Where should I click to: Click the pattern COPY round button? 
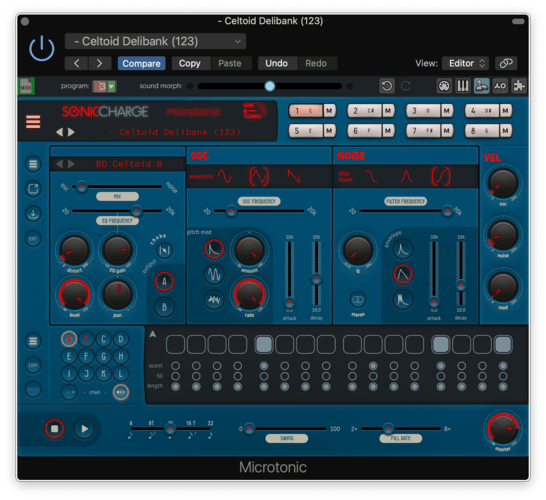point(33,365)
